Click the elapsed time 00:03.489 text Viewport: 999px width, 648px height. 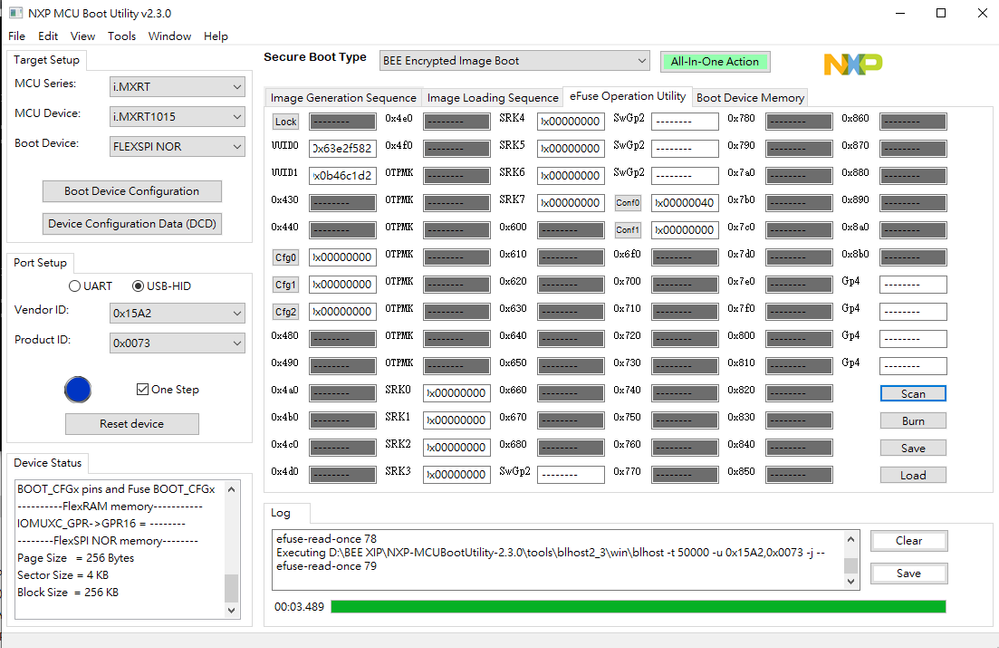(x=299, y=607)
